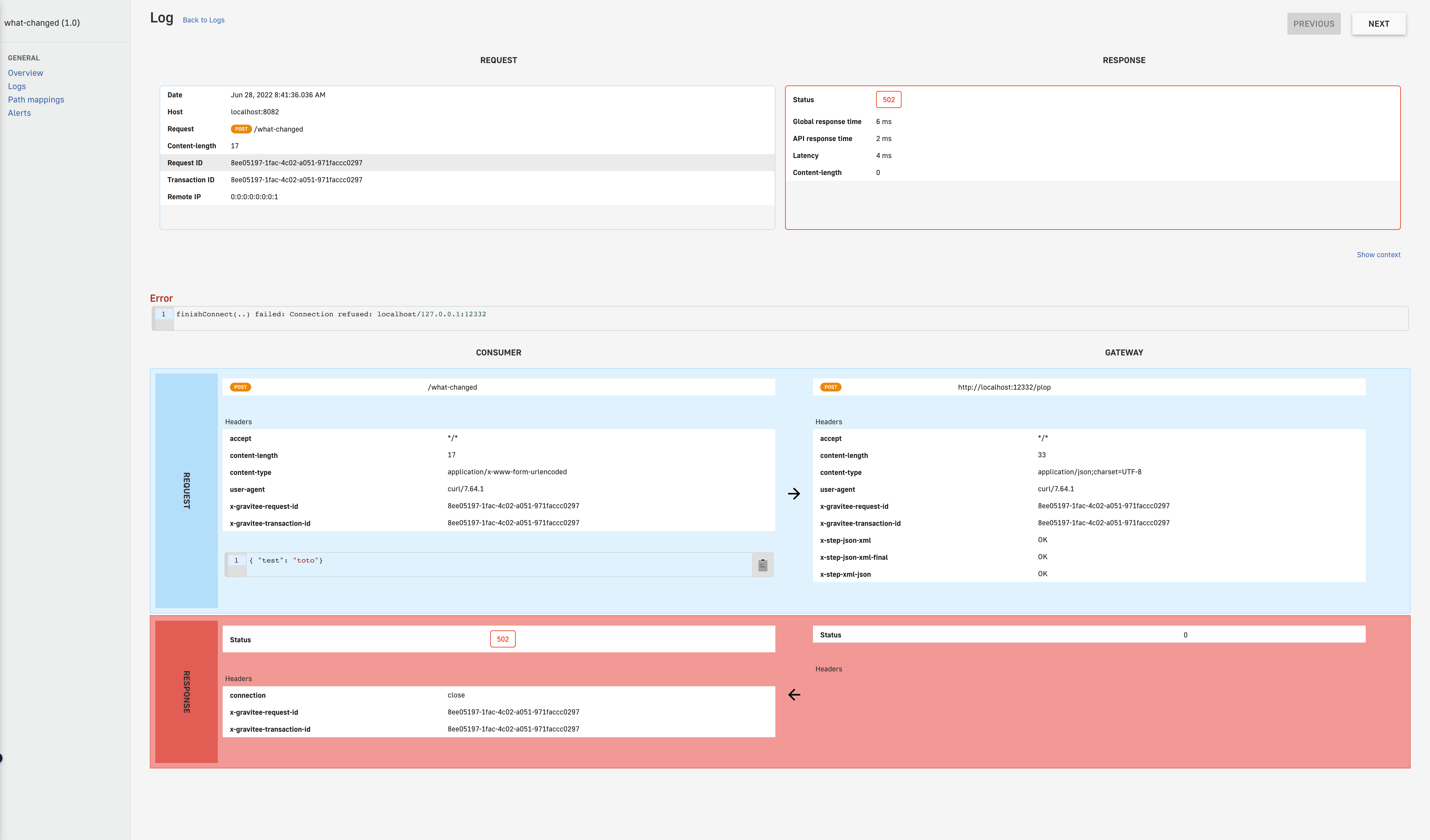Go to Path mappings in the sidebar
Screen dimensions: 1430x840
coord(36,100)
